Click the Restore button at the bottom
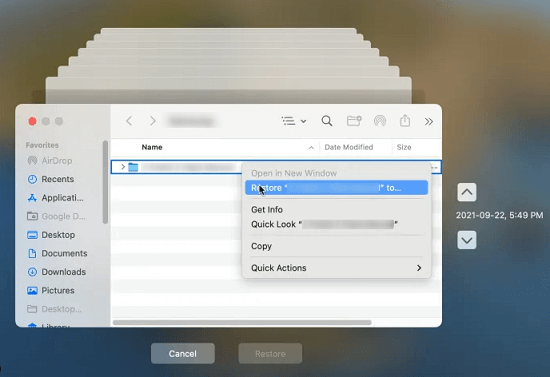This screenshot has width=550, height=377. pyautogui.click(x=270, y=354)
